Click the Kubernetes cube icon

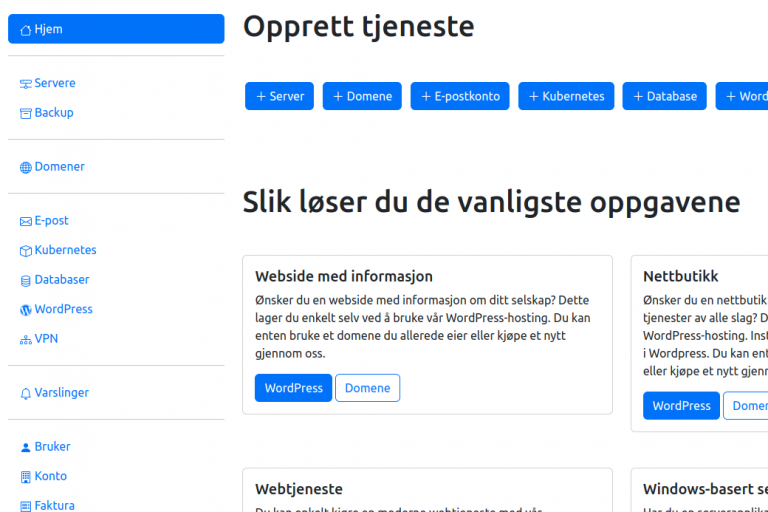click(26, 251)
